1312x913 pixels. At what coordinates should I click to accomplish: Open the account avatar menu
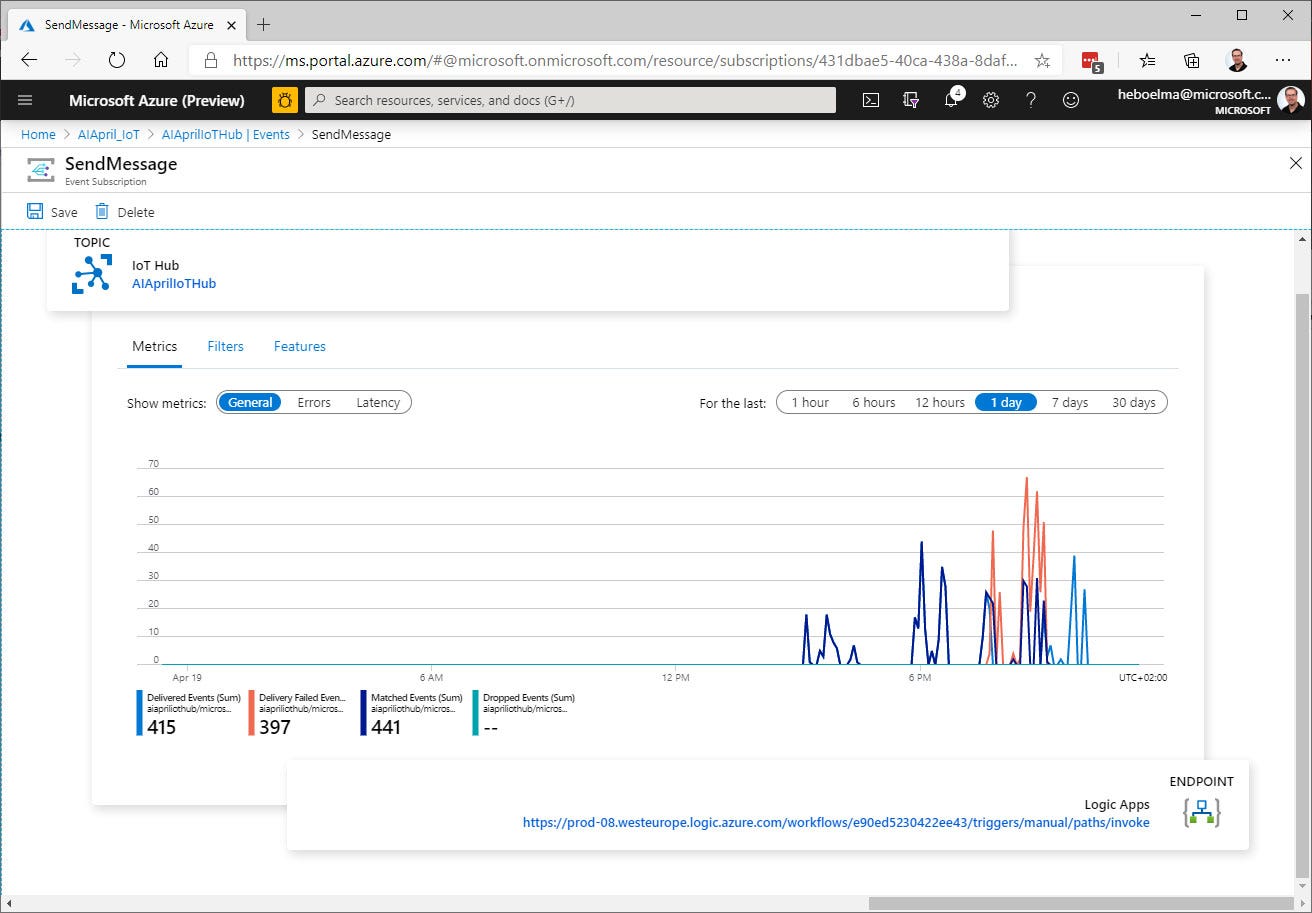point(1290,100)
